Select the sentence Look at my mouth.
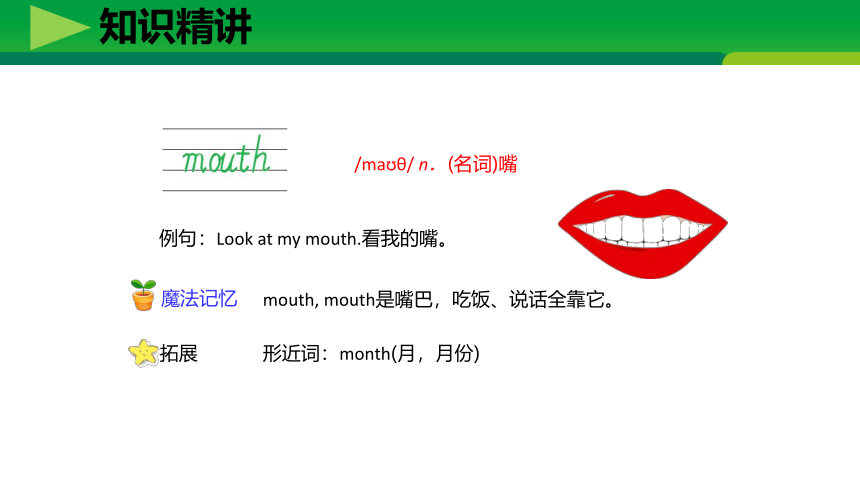The image size is (860, 484). pyautogui.click(x=288, y=239)
